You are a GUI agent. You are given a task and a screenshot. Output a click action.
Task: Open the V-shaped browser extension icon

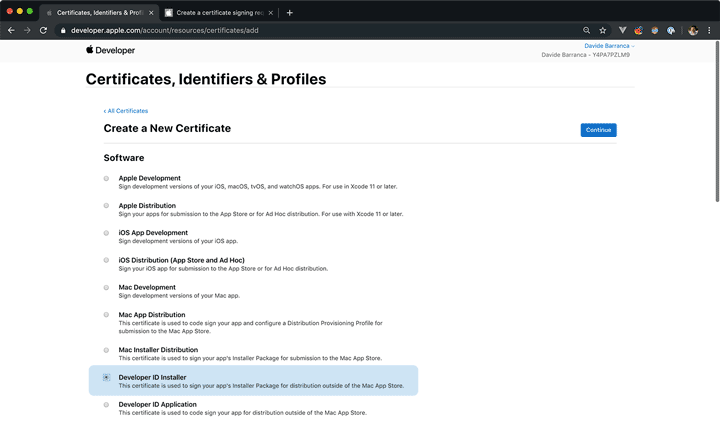(x=622, y=30)
